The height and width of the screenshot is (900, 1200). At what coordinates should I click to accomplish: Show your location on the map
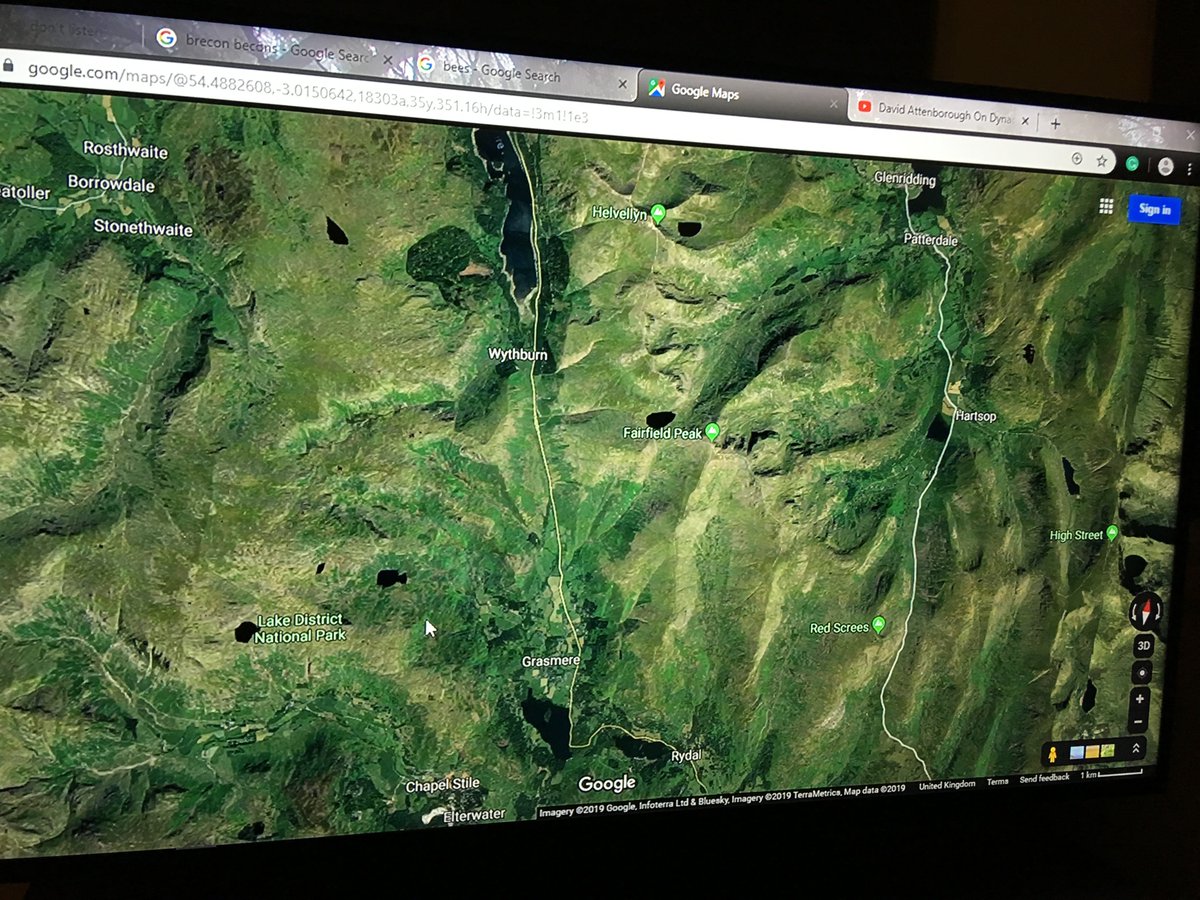(1142, 672)
